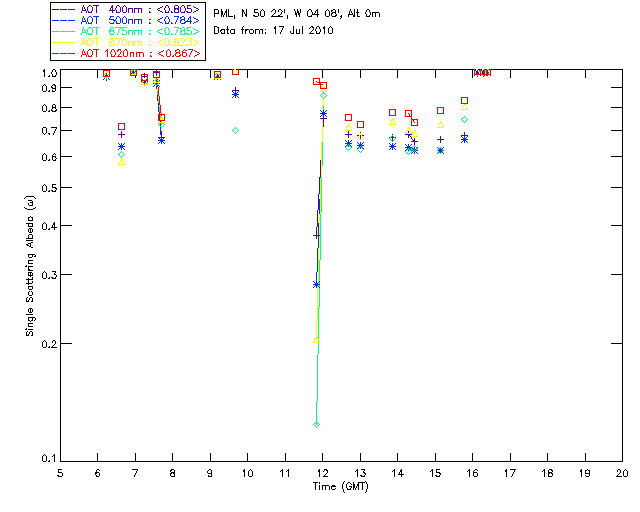Click the 'Time (GMT)' x-axis label
Image resolution: width=640 pixels, height=512 pixels.
pyautogui.click(x=340, y=487)
